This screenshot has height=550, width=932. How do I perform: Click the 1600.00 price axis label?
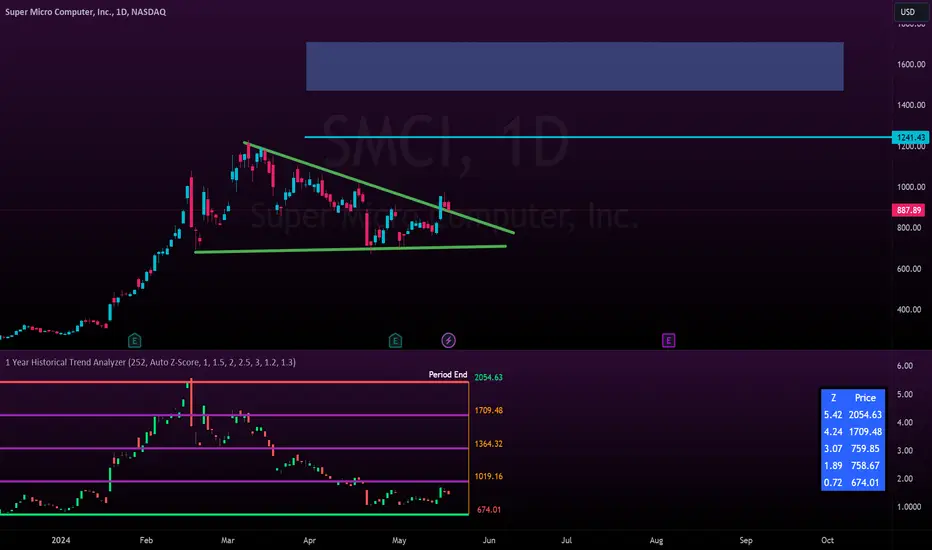point(911,64)
